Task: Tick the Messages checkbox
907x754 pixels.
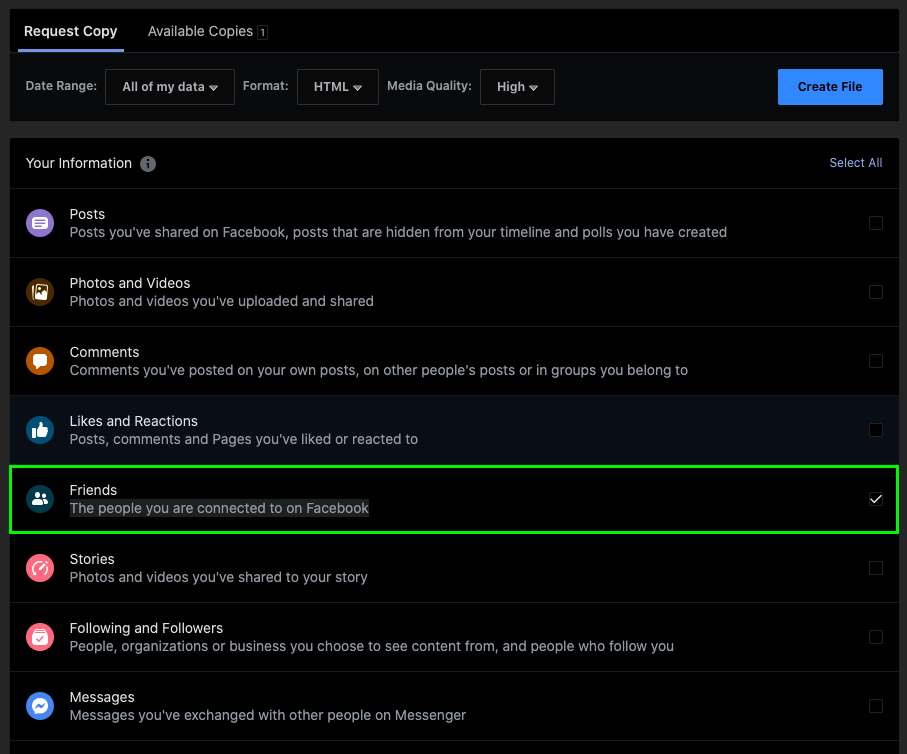Action: [876, 706]
